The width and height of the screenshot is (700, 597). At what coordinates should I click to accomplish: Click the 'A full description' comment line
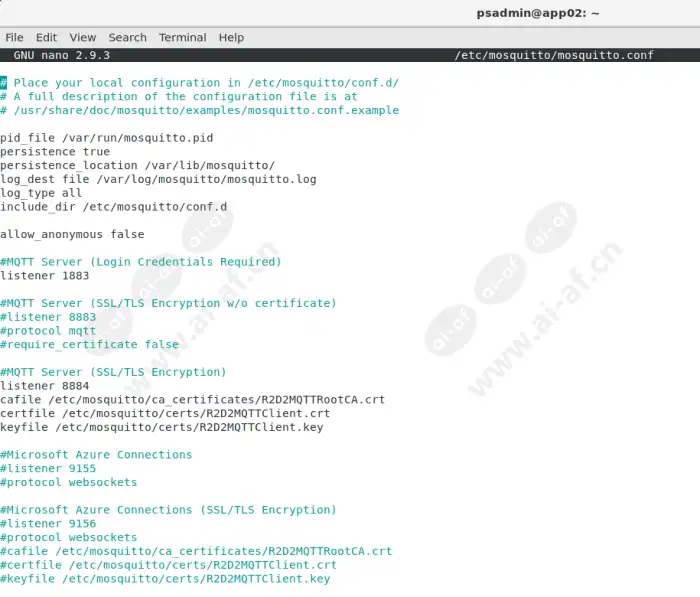179,96
